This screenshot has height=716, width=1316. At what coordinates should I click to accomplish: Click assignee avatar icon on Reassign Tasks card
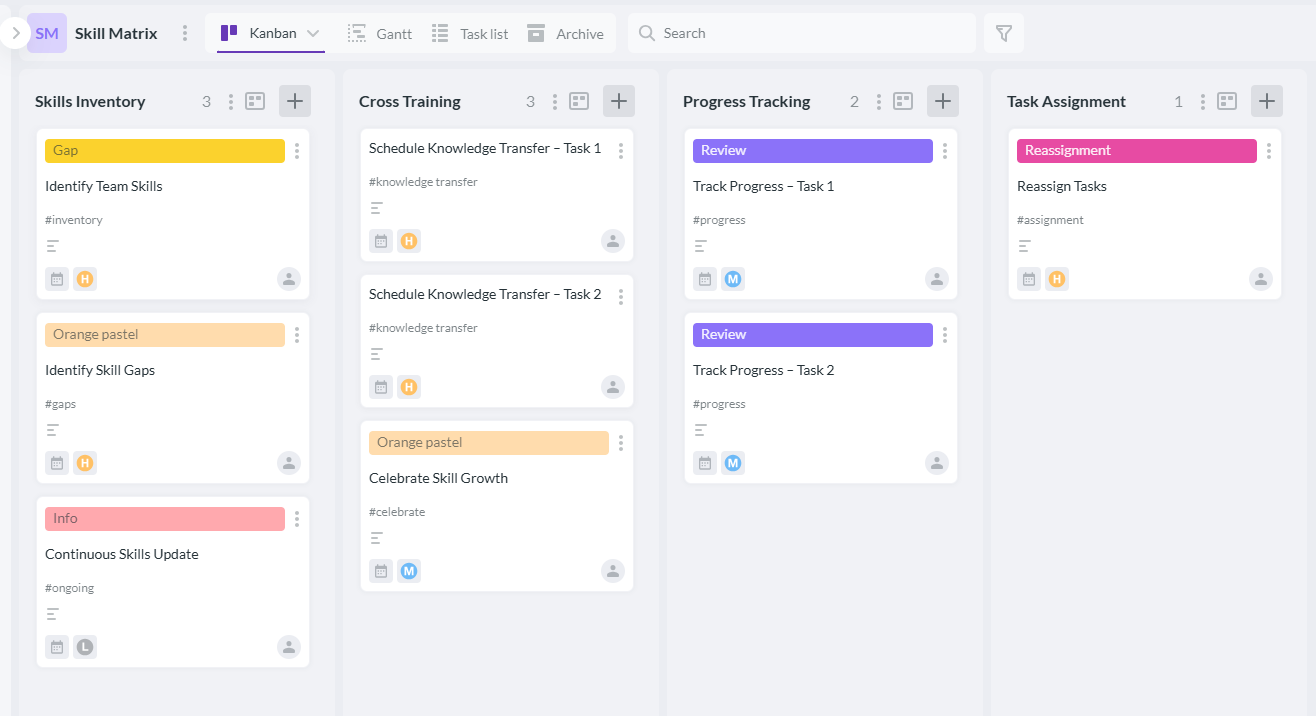pos(1261,279)
